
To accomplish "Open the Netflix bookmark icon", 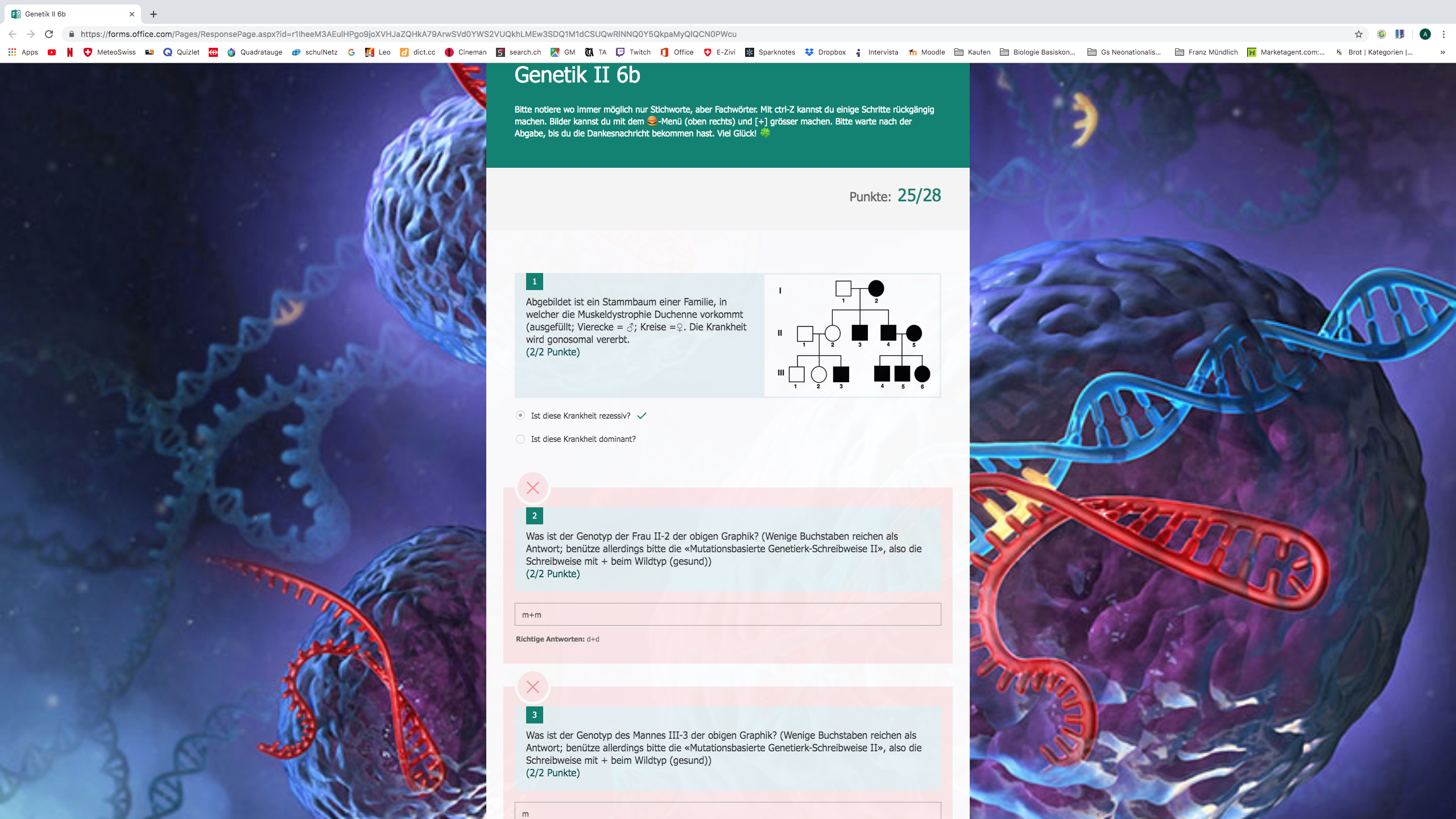I will [69, 52].
